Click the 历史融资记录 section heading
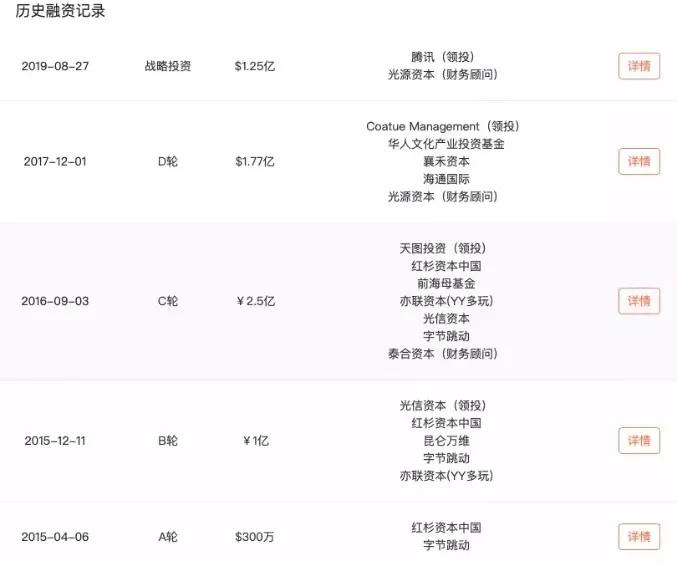Image resolution: width=677 pixels, height=566 pixels. [x=61, y=12]
